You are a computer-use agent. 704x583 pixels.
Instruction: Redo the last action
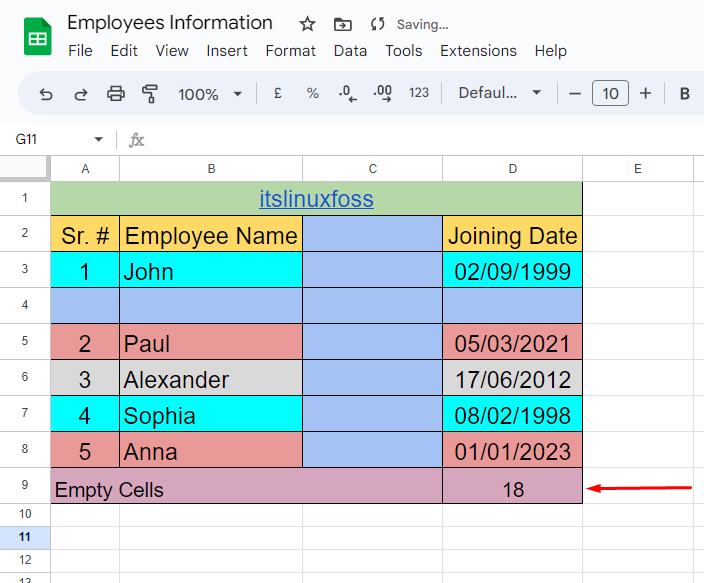81,94
